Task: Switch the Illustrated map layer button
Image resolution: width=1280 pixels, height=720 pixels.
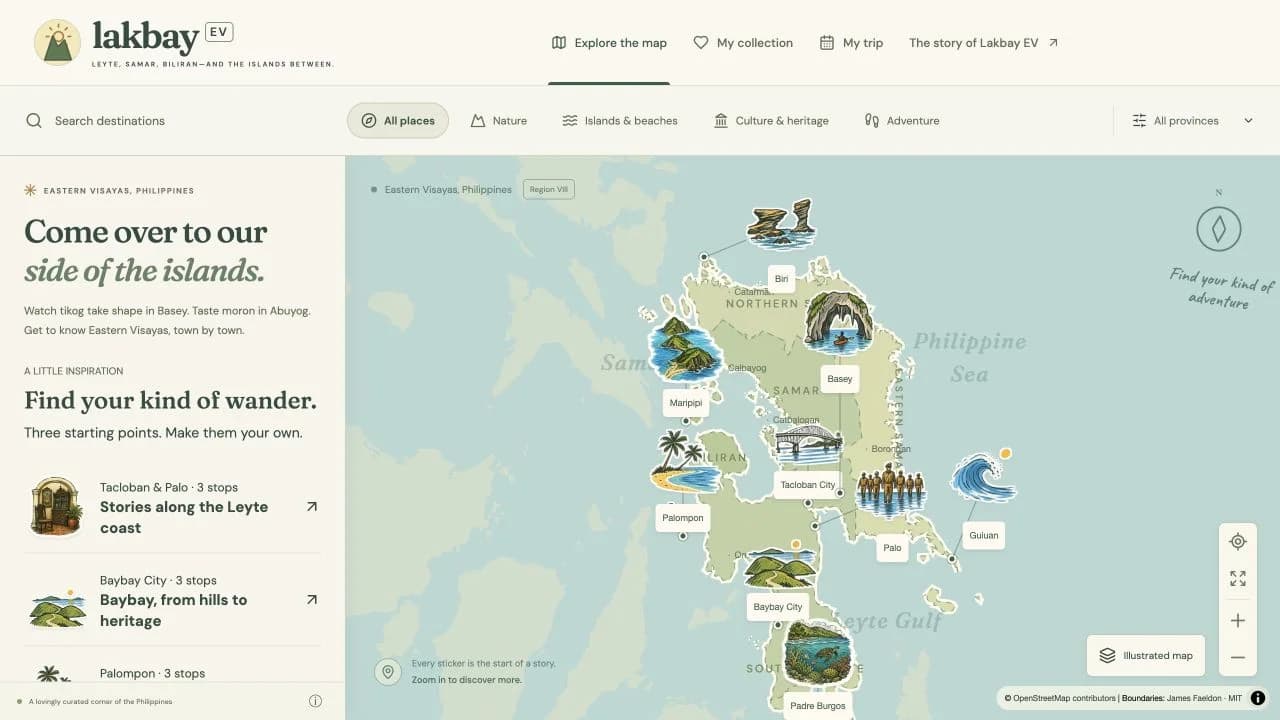Action: point(1146,656)
